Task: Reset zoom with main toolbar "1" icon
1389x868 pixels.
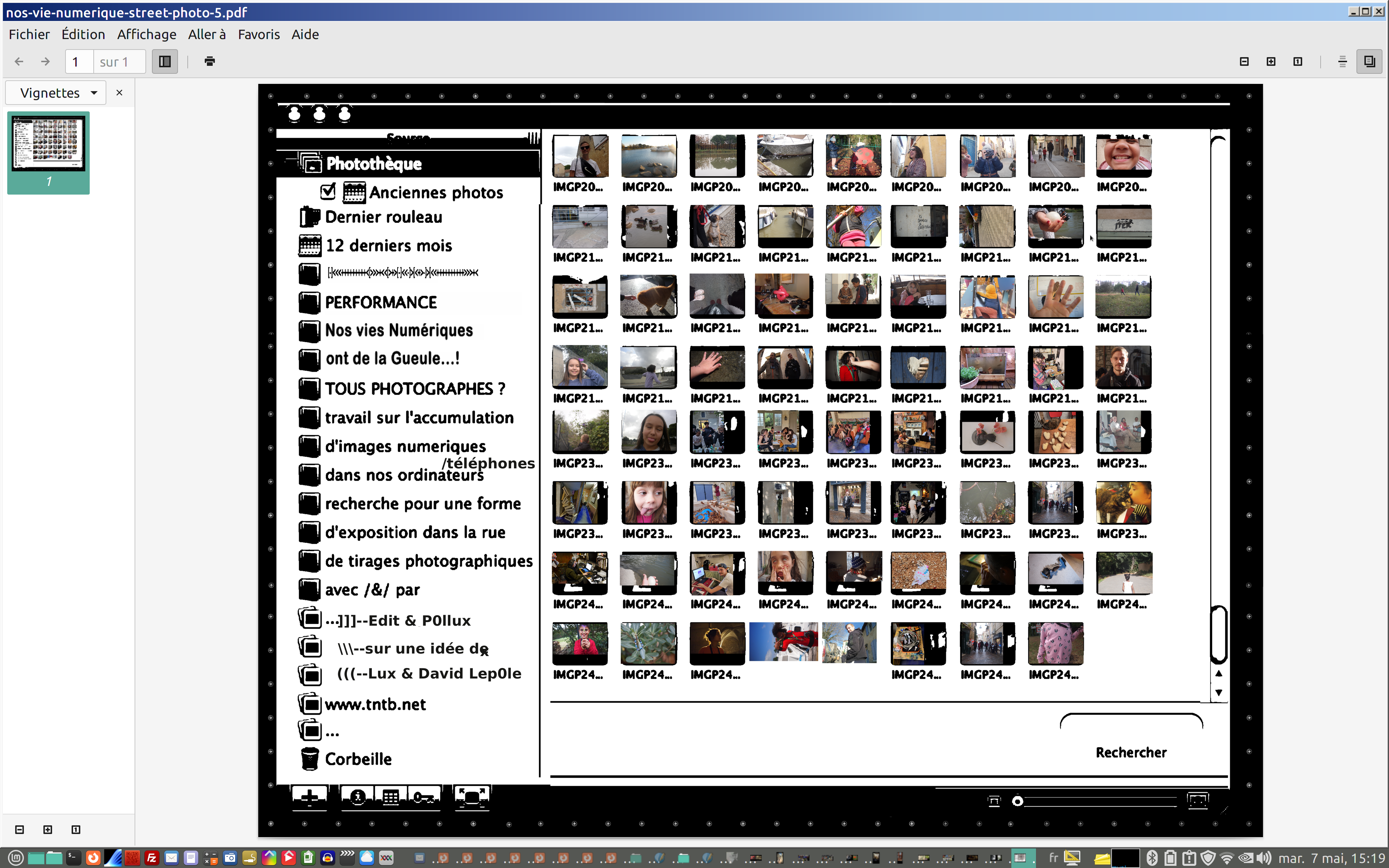Action: tap(1298, 61)
